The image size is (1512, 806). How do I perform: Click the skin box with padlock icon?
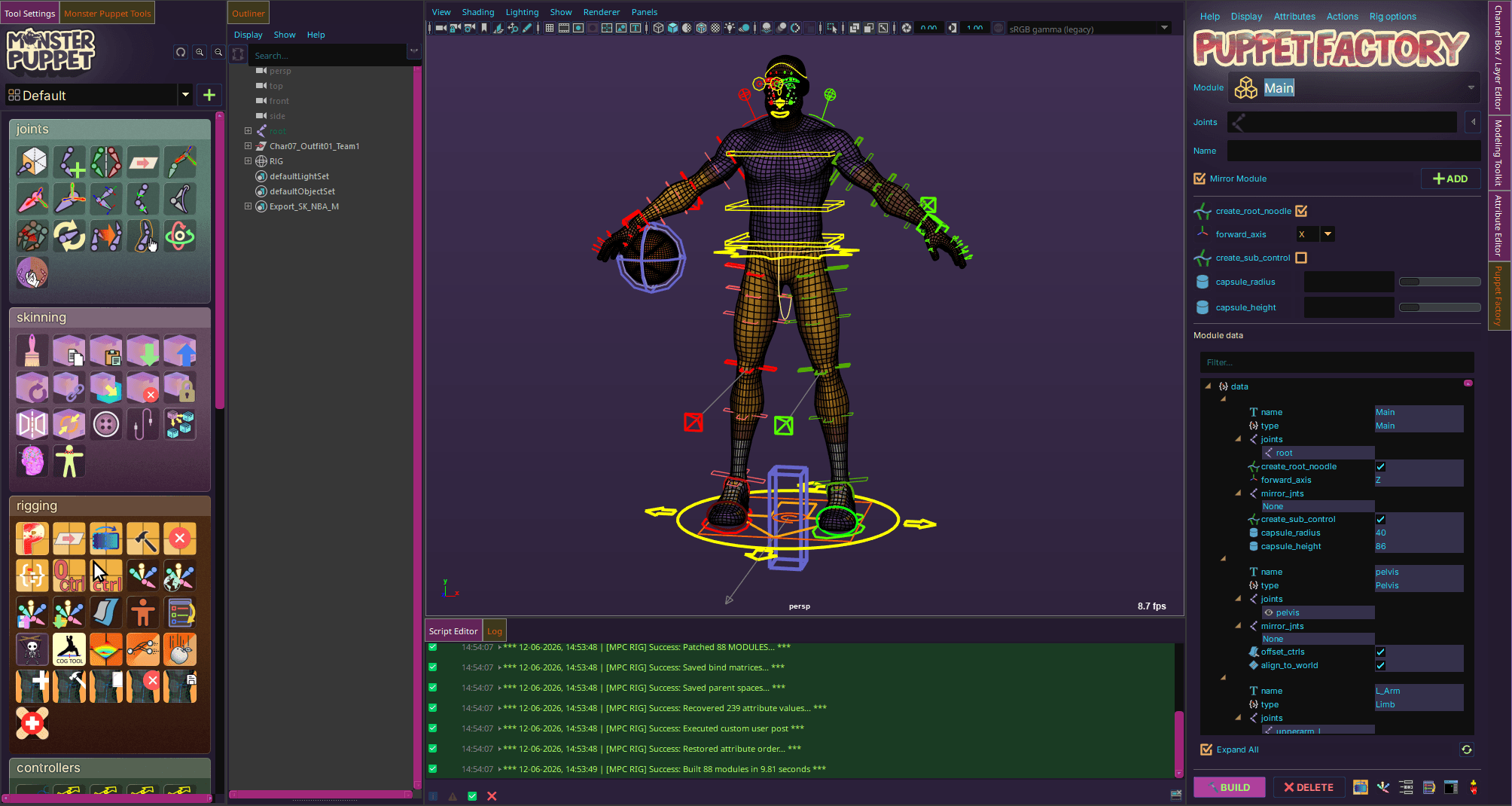(180, 387)
